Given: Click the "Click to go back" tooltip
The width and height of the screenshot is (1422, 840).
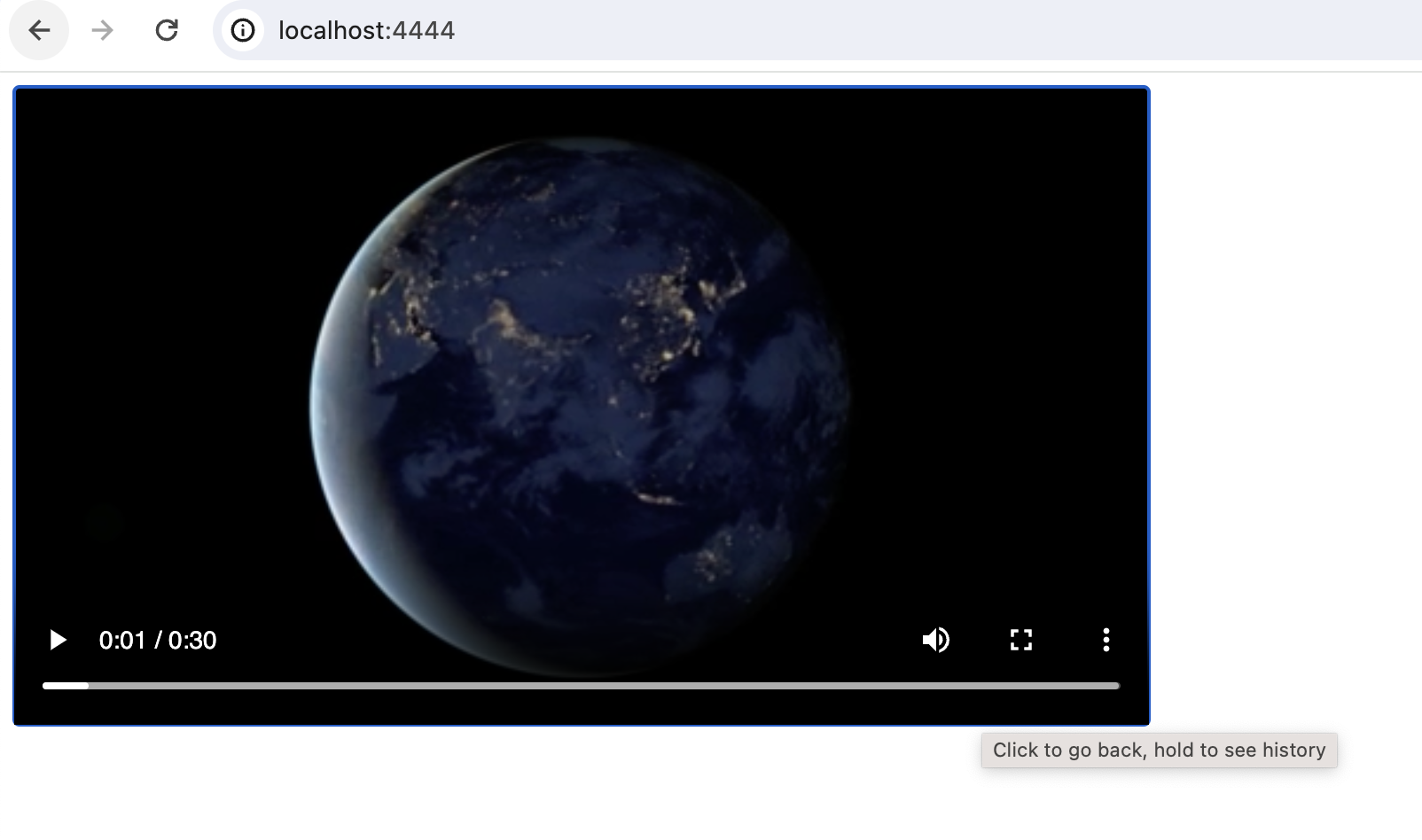Looking at the screenshot, I should 1159,751.
